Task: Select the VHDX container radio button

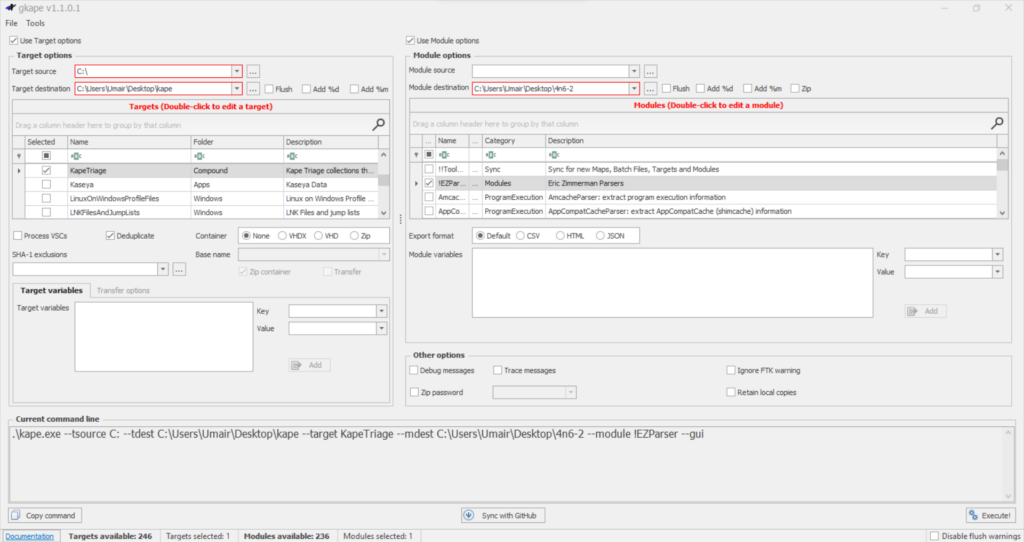Action: click(282, 236)
